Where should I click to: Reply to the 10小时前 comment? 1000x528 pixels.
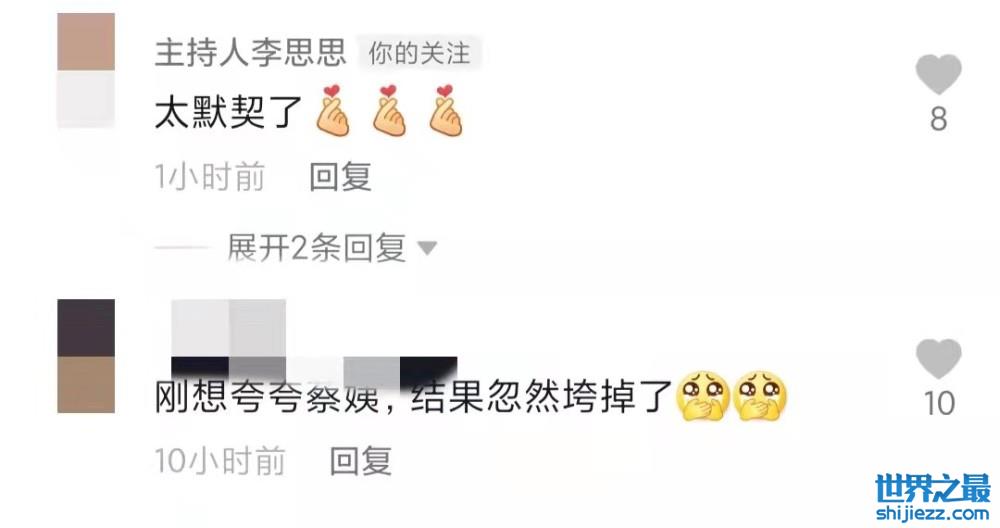(360, 460)
